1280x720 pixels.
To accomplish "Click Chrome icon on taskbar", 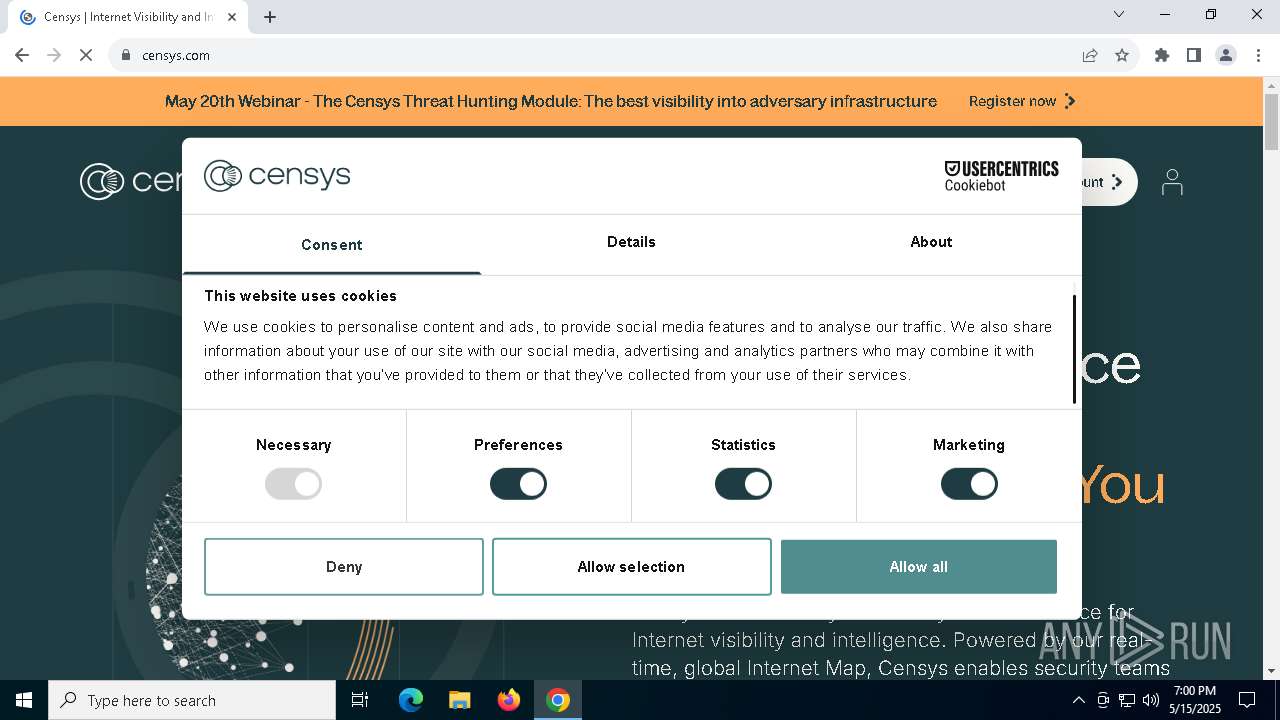I will (x=558, y=700).
